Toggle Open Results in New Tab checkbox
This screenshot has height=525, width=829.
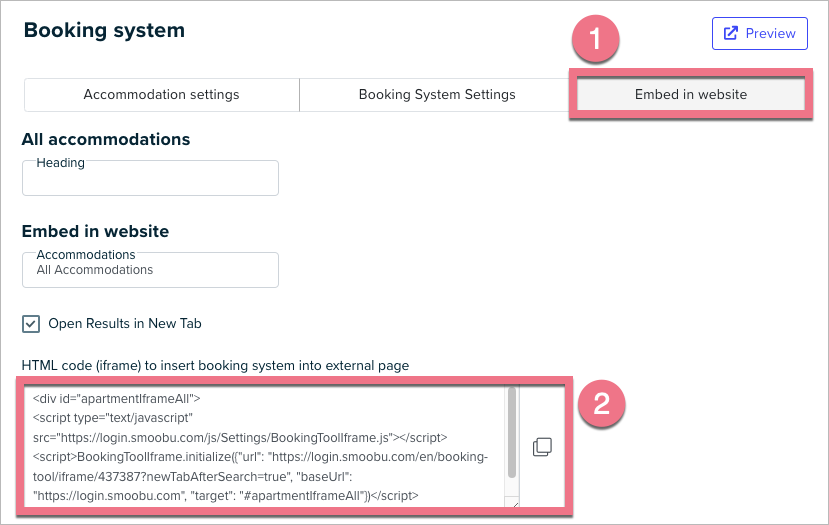[x=31, y=324]
